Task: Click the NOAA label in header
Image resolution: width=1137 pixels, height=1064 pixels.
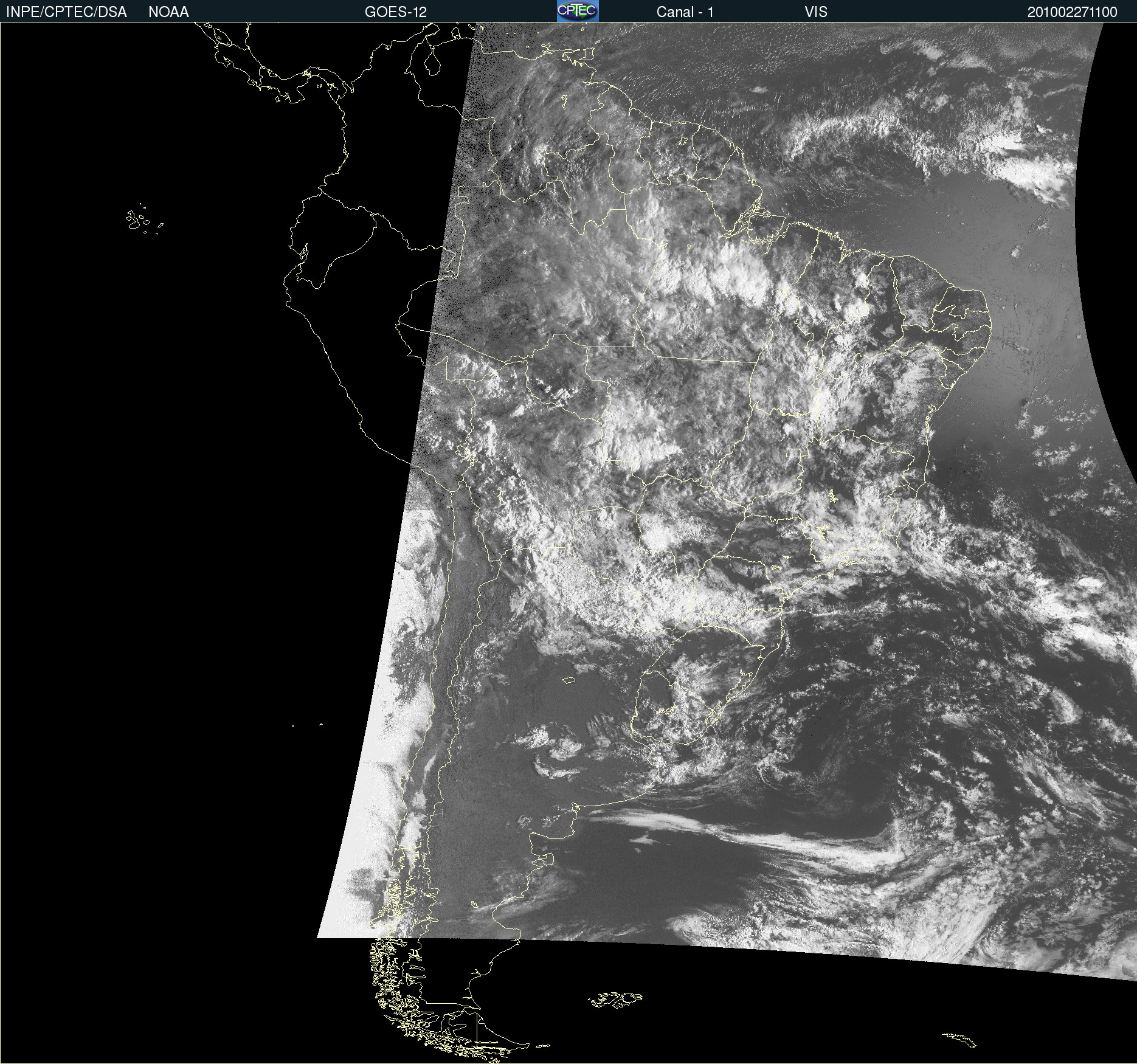Action: (168, 12)
